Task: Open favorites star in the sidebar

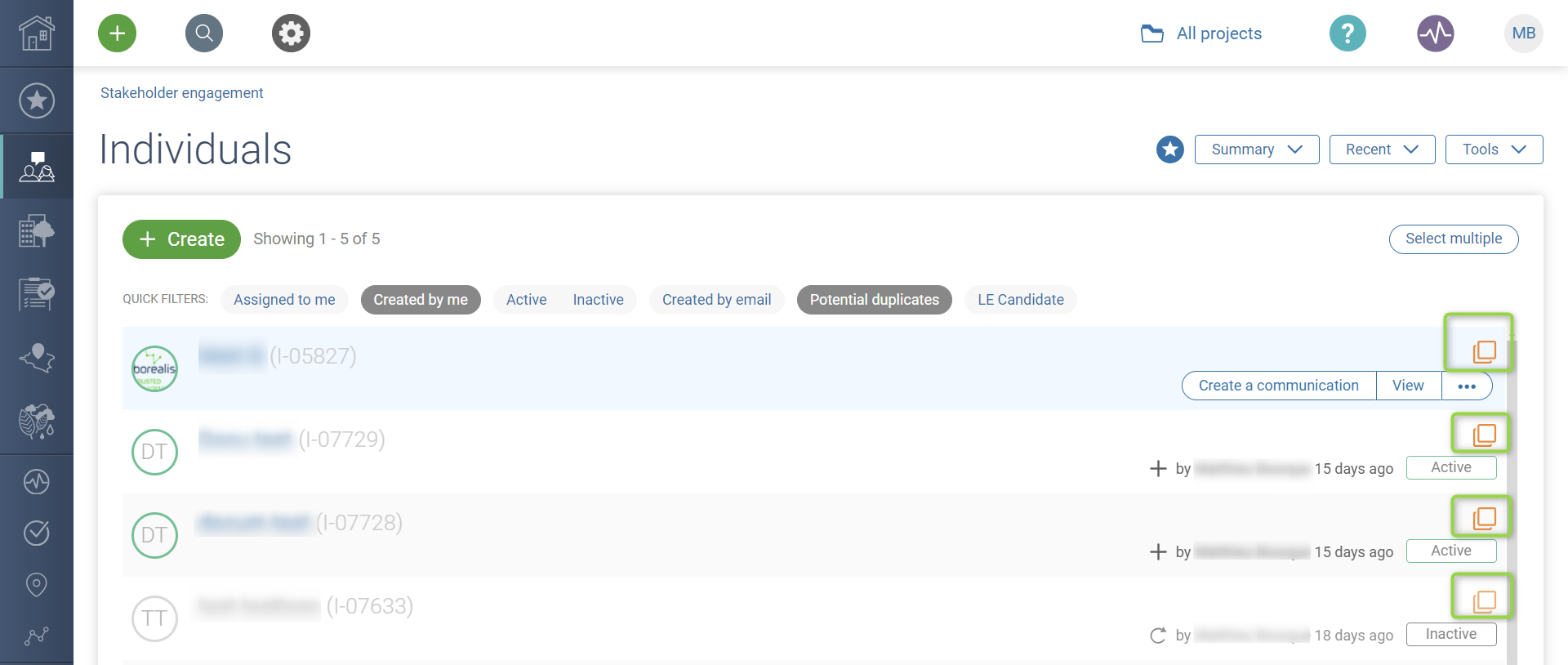Action: coord(37,100)
